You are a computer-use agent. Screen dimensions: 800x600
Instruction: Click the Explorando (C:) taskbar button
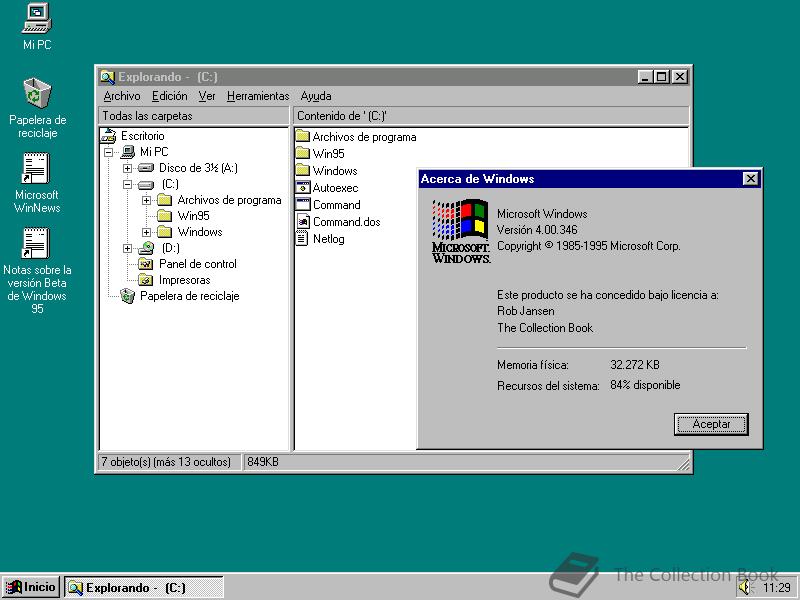pyautogui.click(x=144, y=587)
